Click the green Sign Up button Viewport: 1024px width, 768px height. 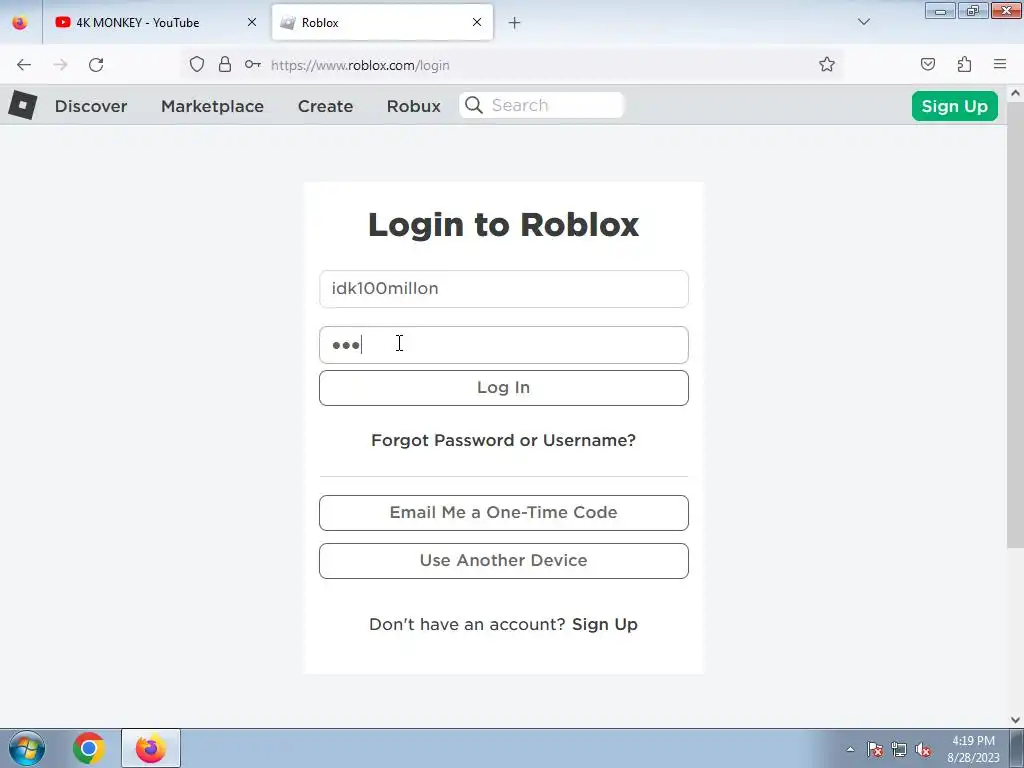(954, 106)
